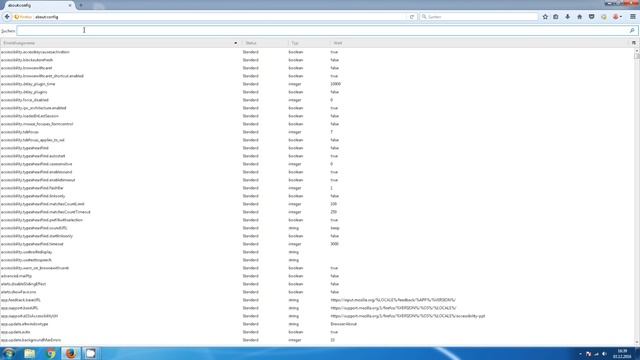Go back with the back arrow button
This screenshot has height=360, width=640.
pyautogui.click(x=7, y=17)
